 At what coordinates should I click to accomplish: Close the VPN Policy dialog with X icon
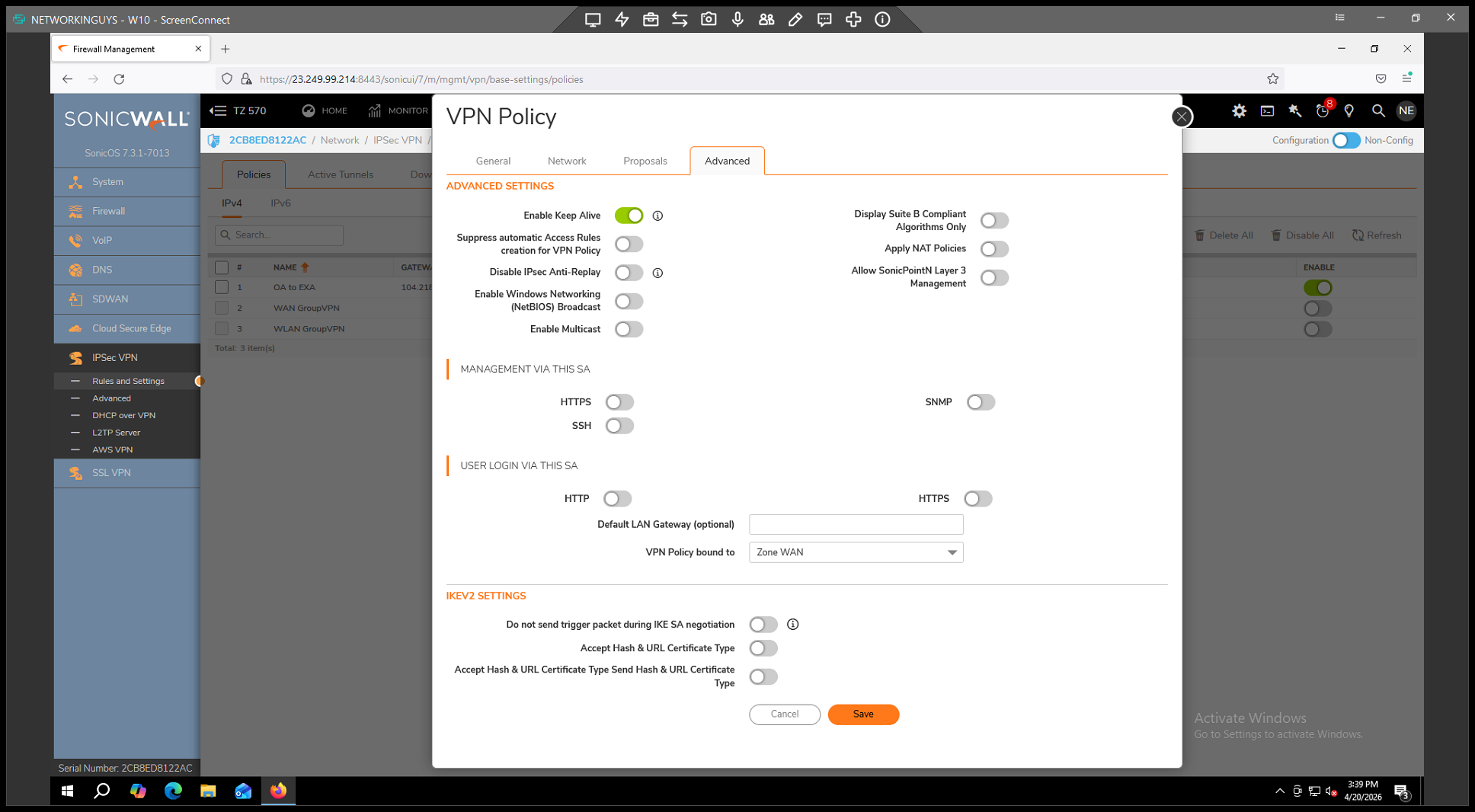pyautogui.click(x=1181, y=117)
